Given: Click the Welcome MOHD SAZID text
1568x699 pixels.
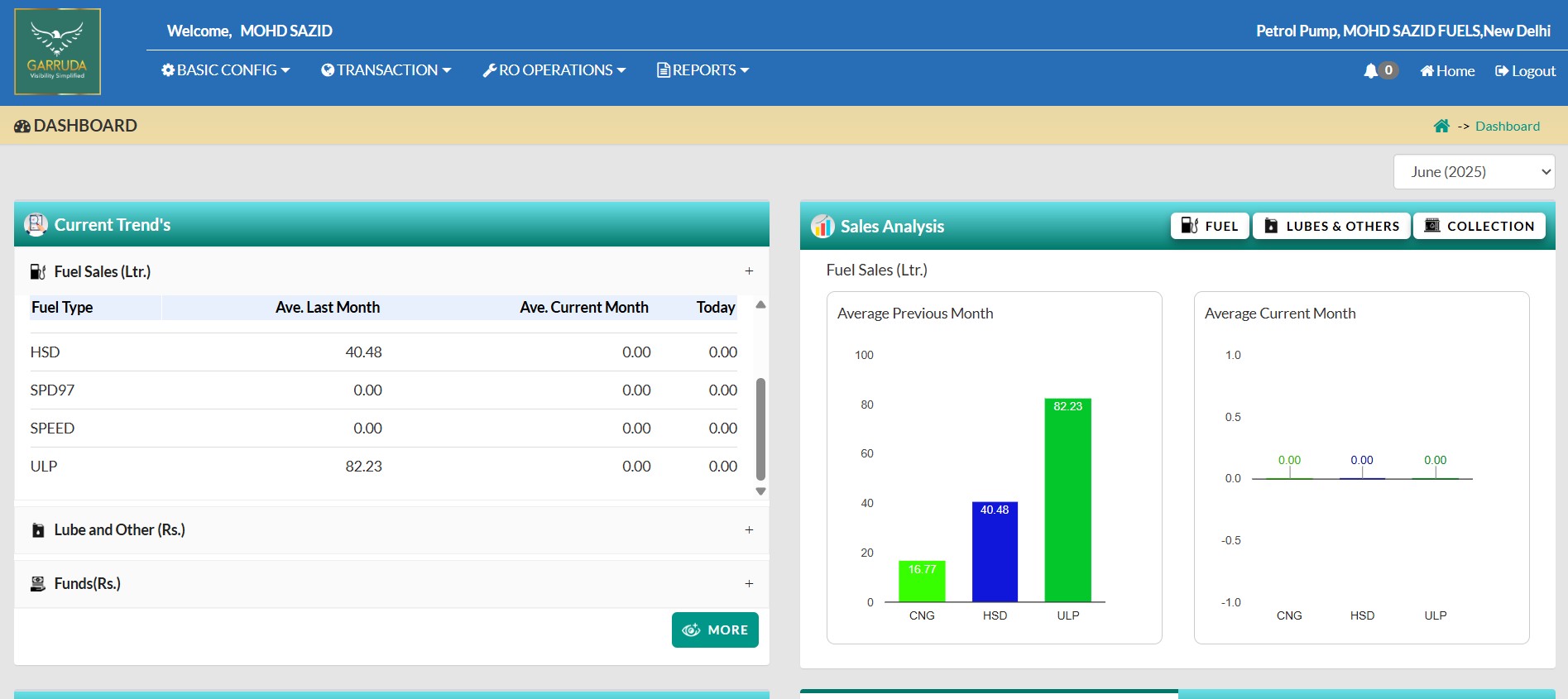Looking at the screenshot, I should (x=250, y=31).
